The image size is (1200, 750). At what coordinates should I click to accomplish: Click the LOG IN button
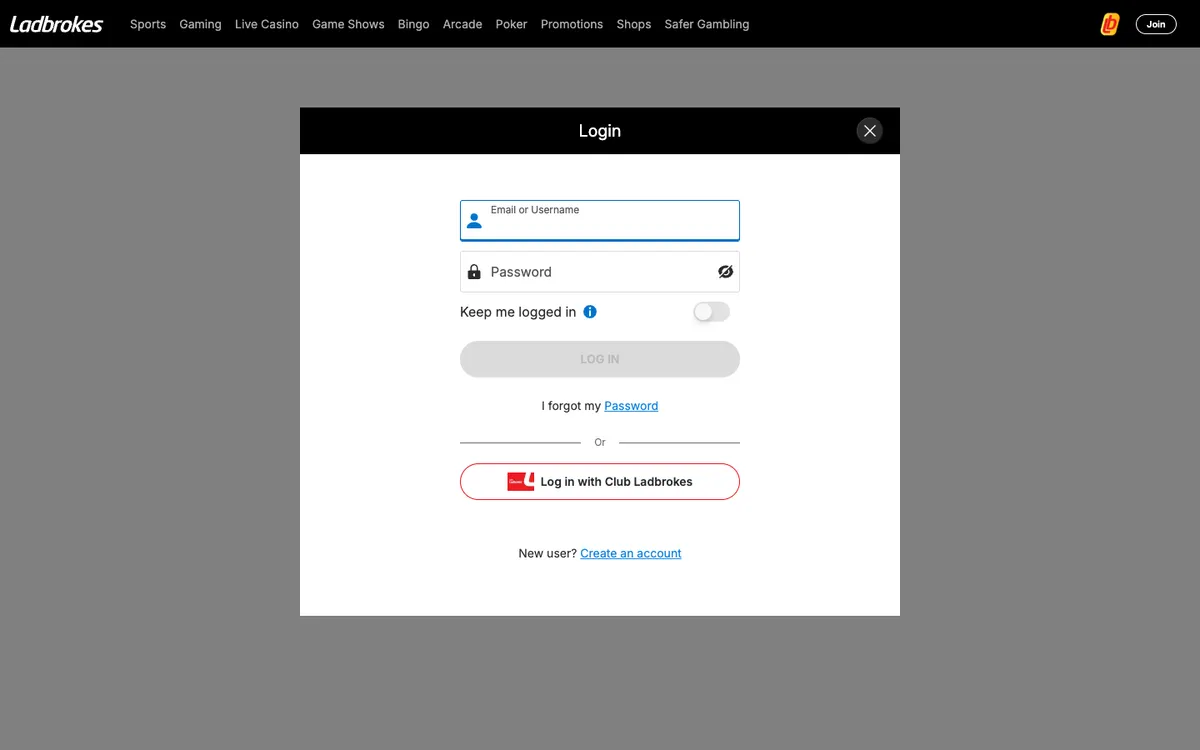(x=600, y=359)
